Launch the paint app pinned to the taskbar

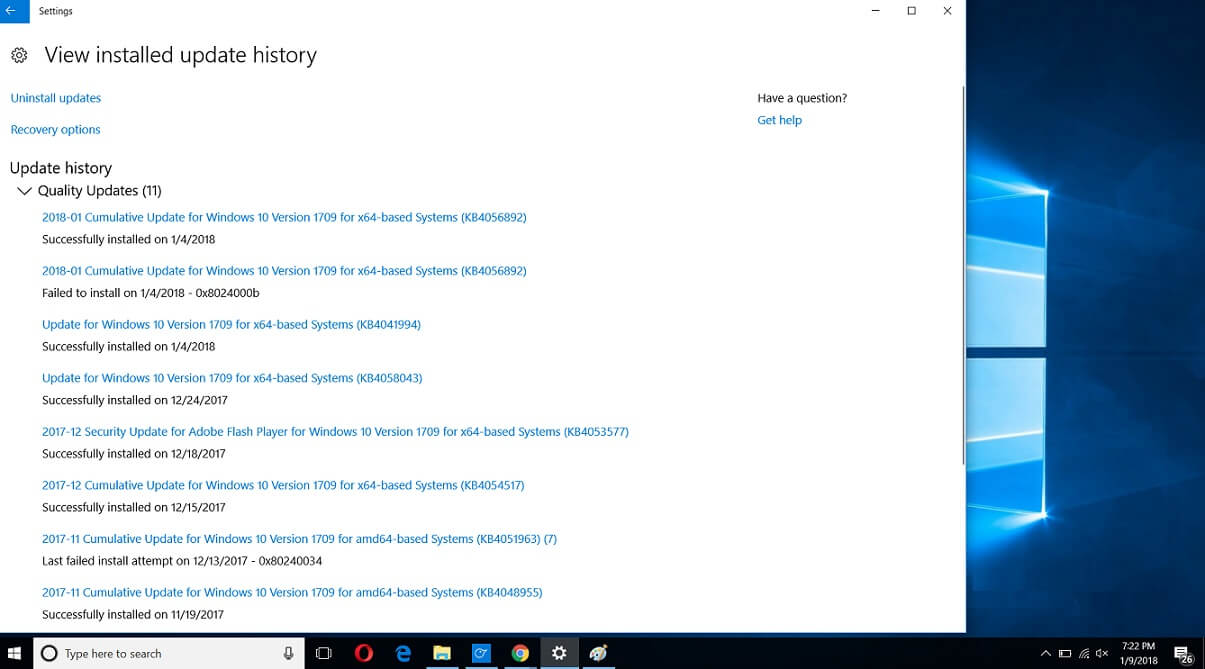coord(598,652)
